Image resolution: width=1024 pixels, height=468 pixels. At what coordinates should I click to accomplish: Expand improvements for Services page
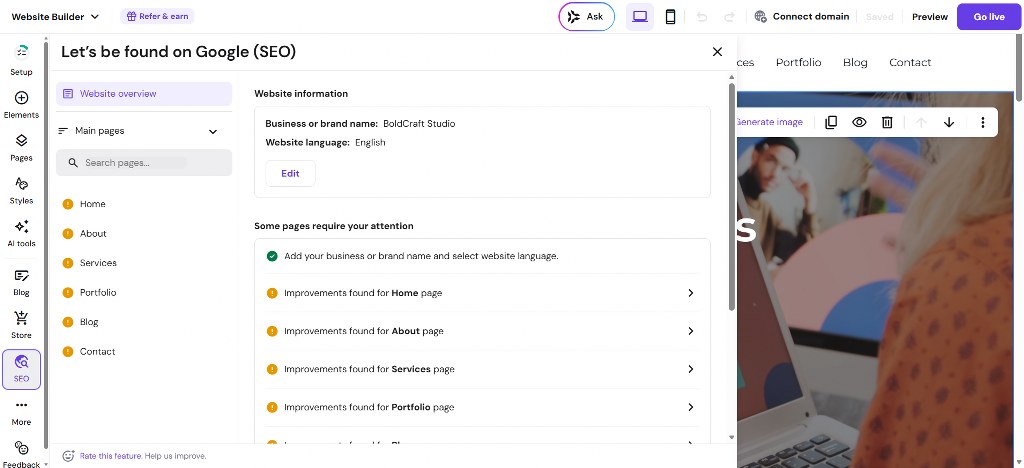pyautogui.click(x=482, y=369)
